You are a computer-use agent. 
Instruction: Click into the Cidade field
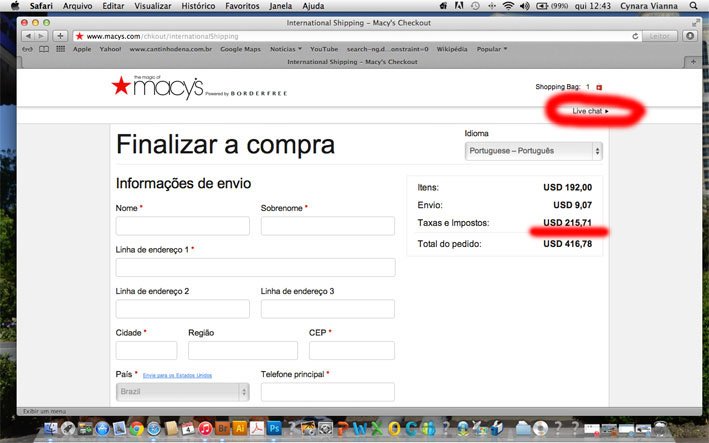(x=147, y=350)
